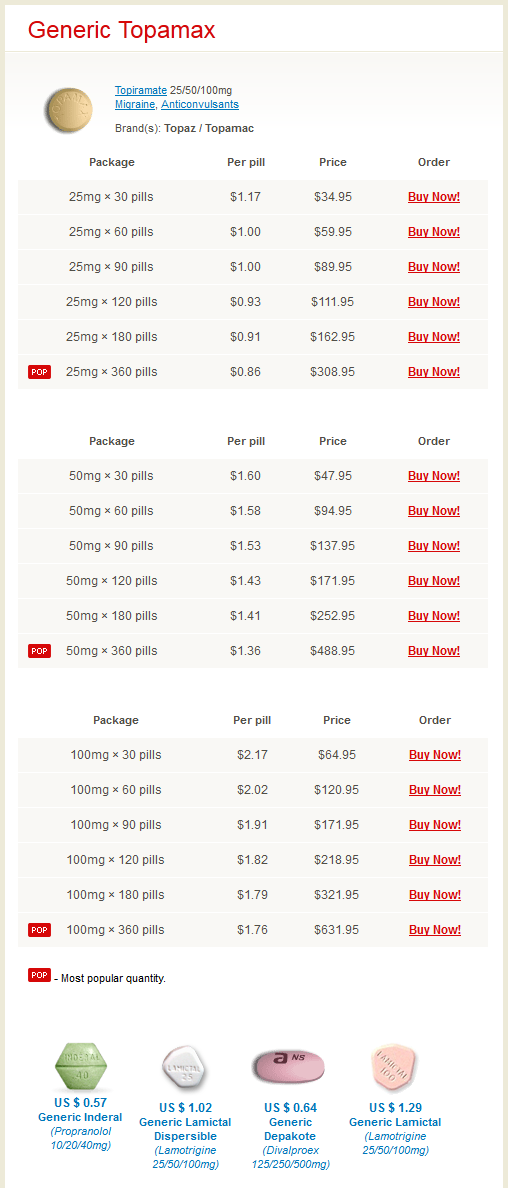Open Generic Depakote product link

290,1130
